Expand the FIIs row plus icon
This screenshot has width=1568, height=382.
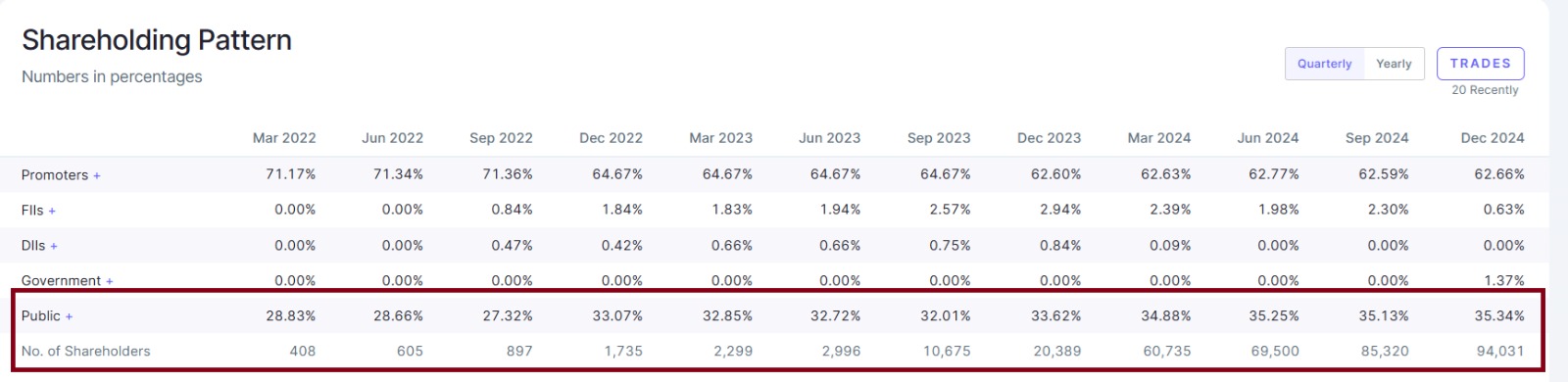pyautogui.click(x=52, y=211)
